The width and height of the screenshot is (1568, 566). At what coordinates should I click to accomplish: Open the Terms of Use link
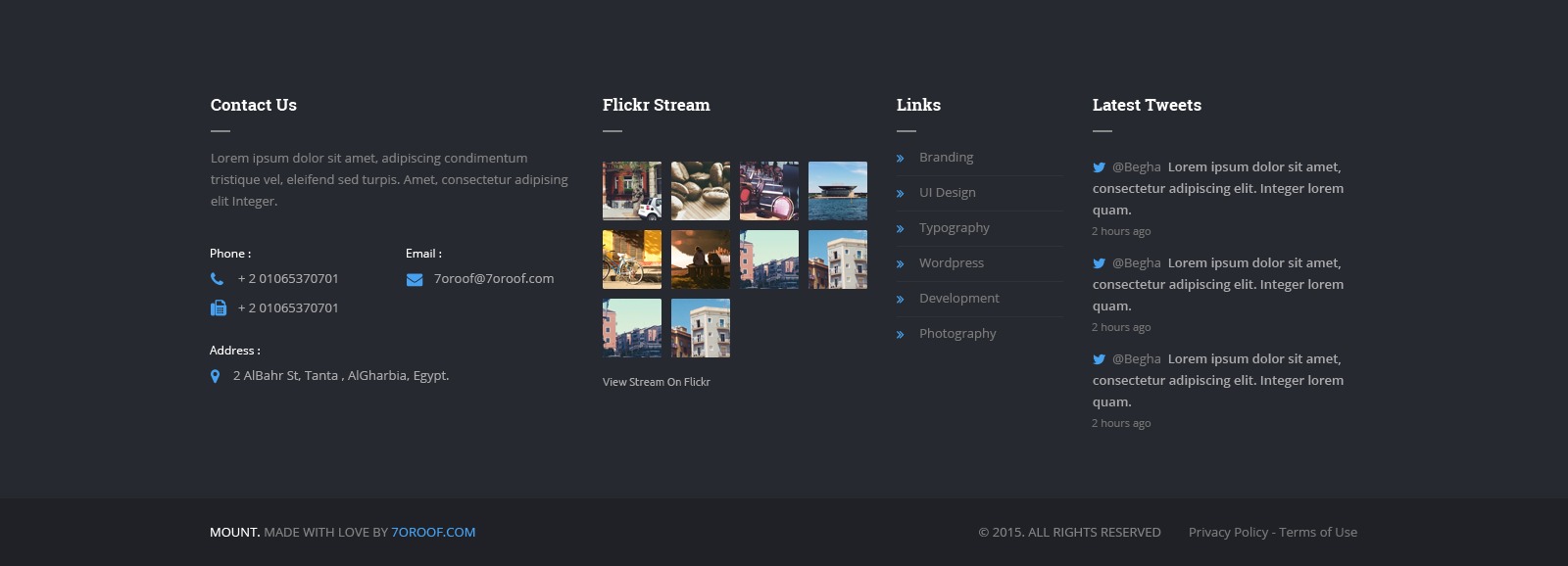tap(1318, 533)
